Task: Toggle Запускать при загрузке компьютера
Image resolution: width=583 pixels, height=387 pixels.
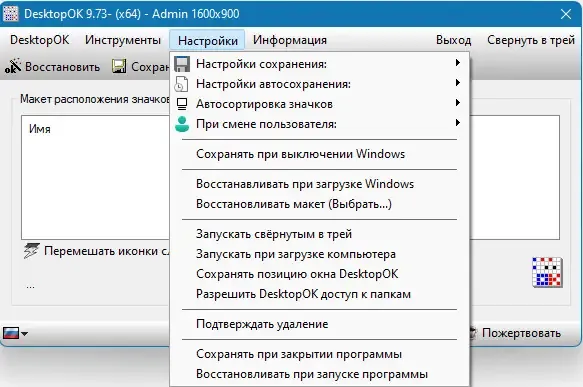Action: pos(320,255)
